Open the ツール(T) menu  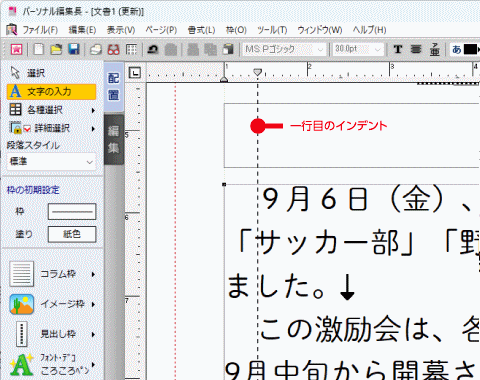click(x=272, y=30)
